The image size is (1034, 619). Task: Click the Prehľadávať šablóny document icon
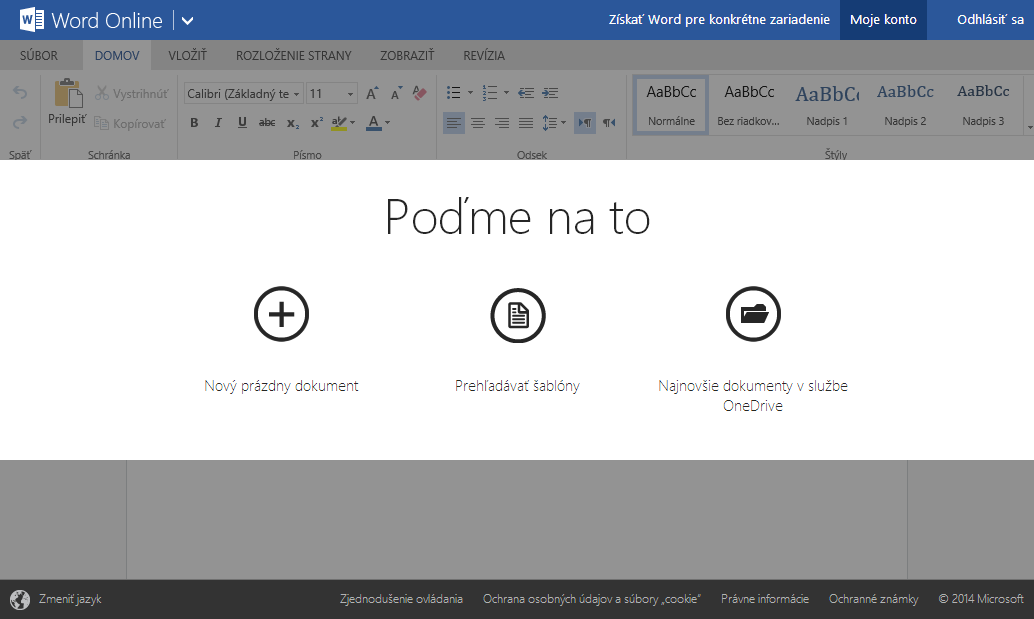coord(517,314)
